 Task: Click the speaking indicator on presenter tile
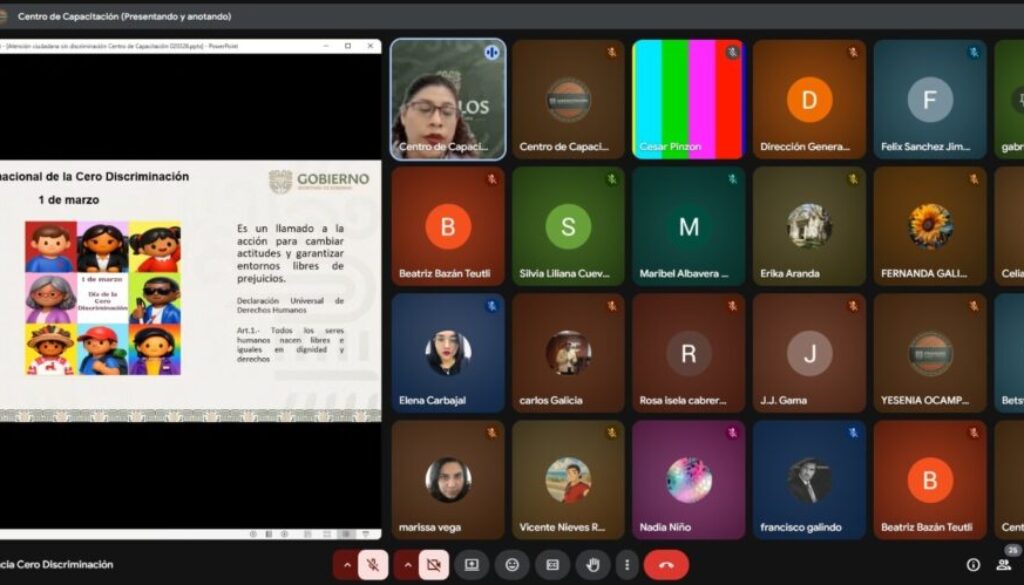point(491,52)
